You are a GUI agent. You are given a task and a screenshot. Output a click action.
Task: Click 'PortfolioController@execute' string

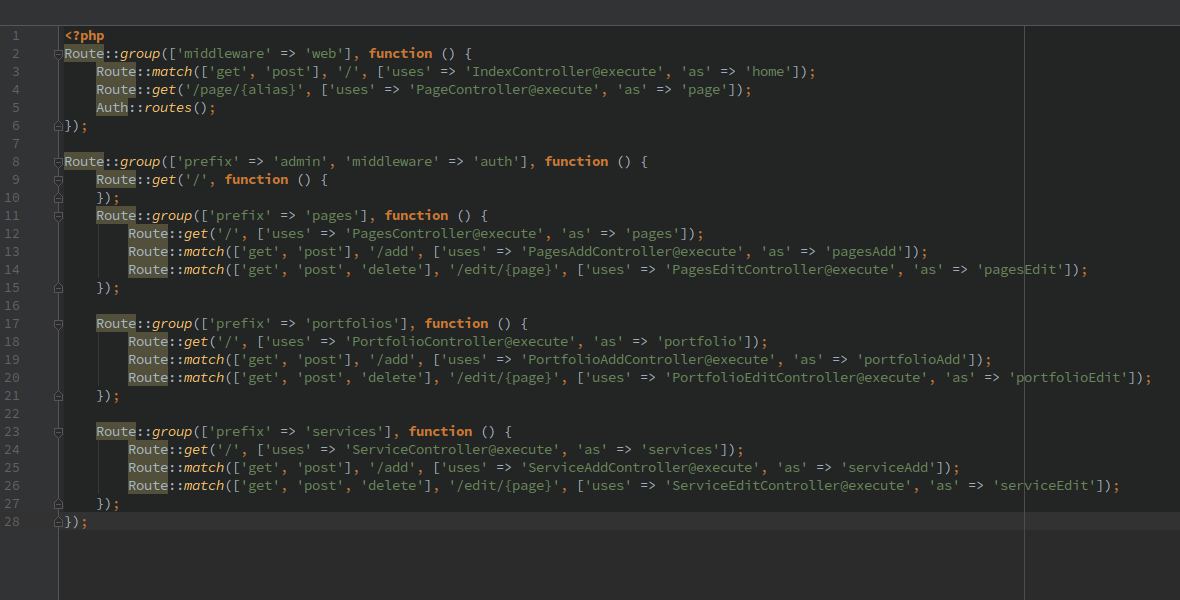461,342
